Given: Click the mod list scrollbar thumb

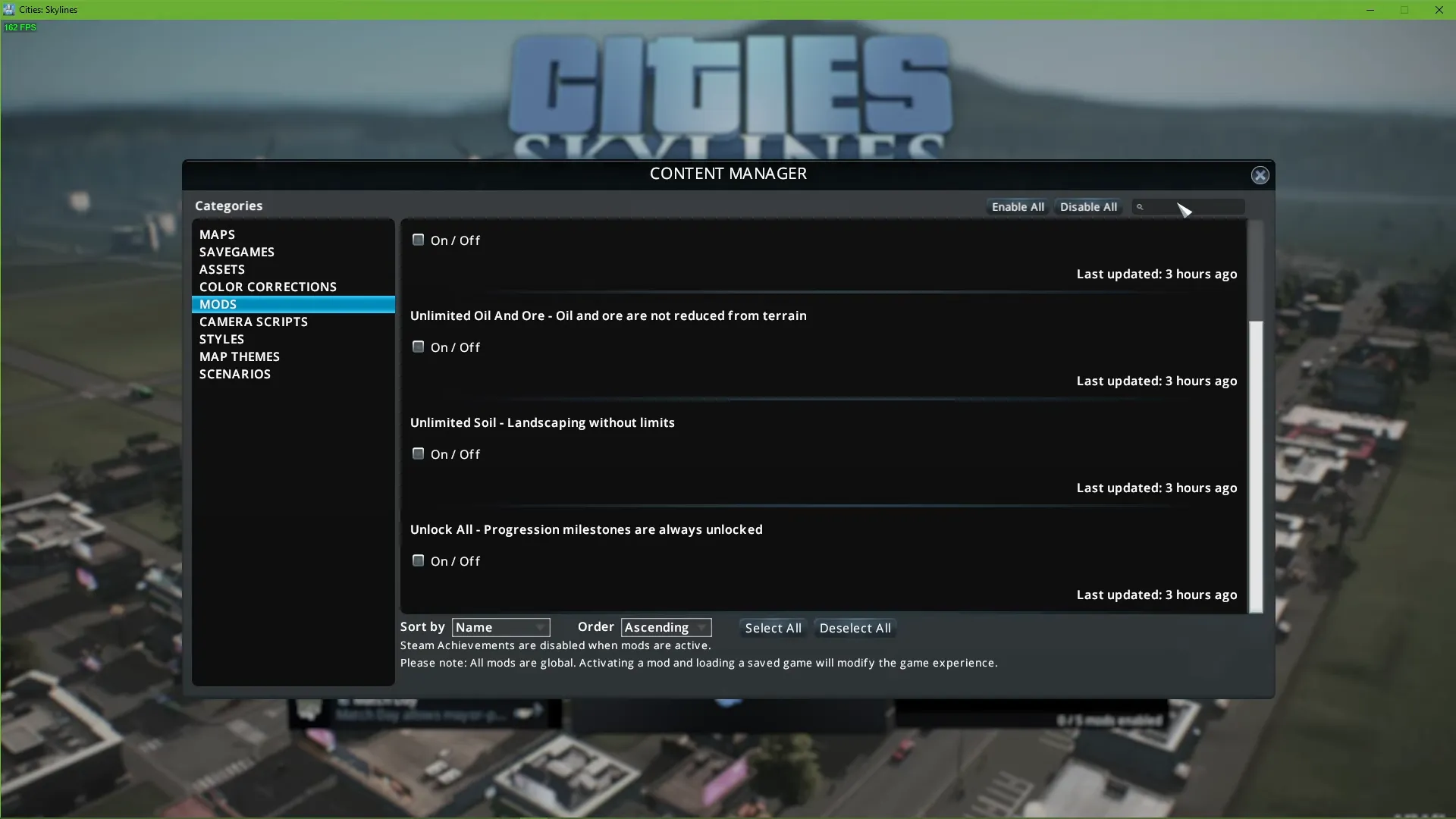Looking at the screenshot, I should (1256, 466).
